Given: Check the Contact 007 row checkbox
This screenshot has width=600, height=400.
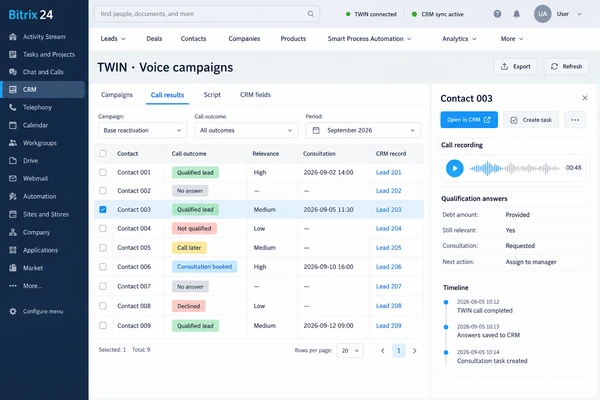Looking at the screenshot, I should (x=103, y=286).
